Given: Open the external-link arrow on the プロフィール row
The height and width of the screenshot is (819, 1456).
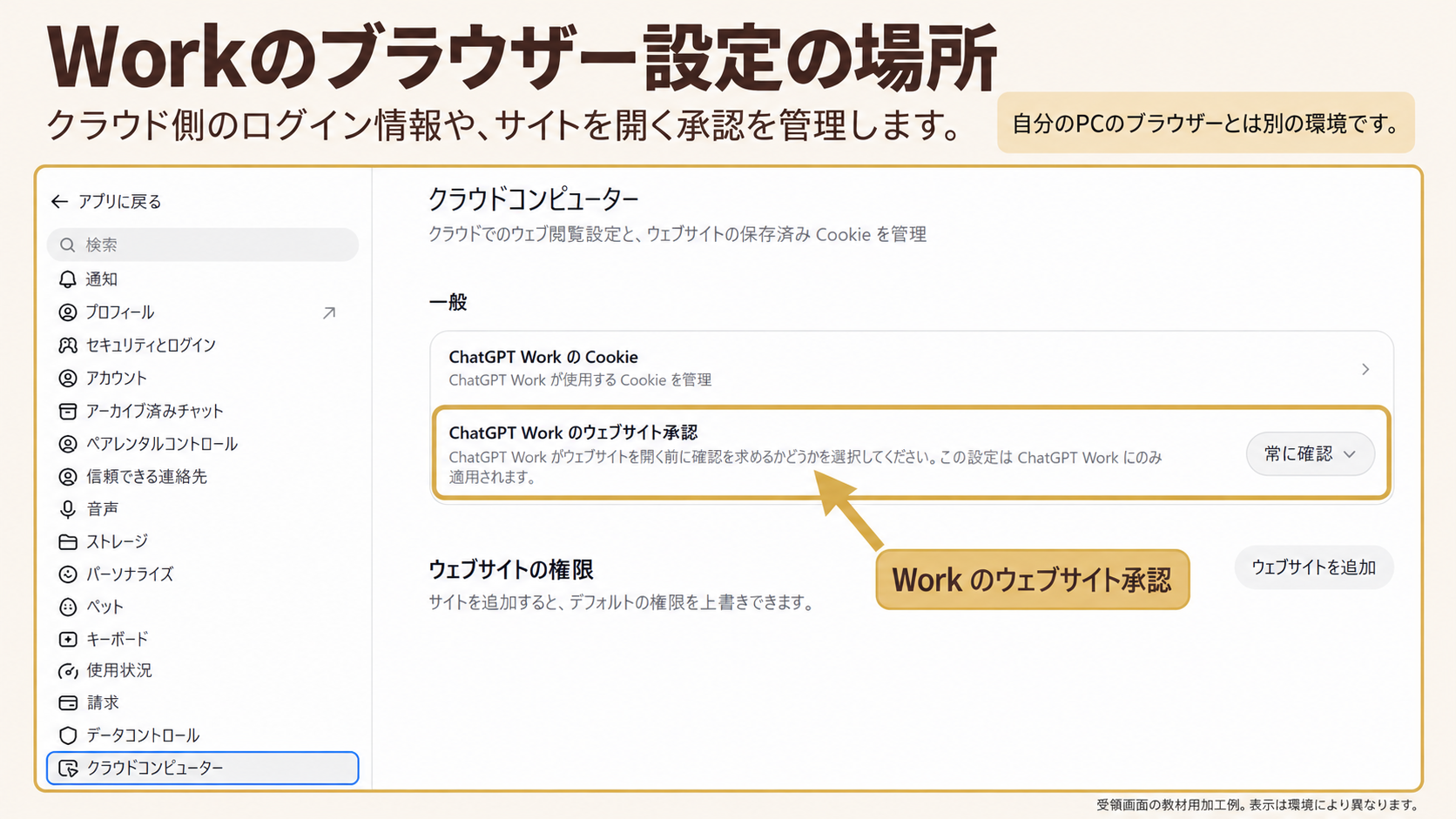Looking at the screenshot, I should [x=329, y=312].
